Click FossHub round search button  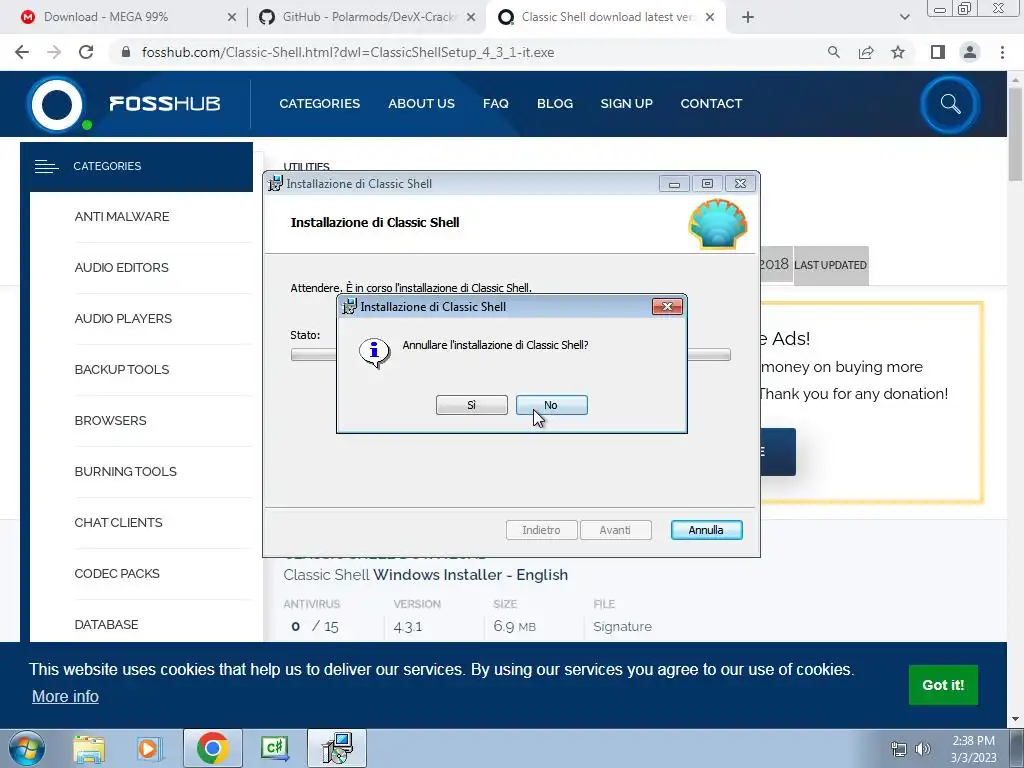(x=950, y=104)
